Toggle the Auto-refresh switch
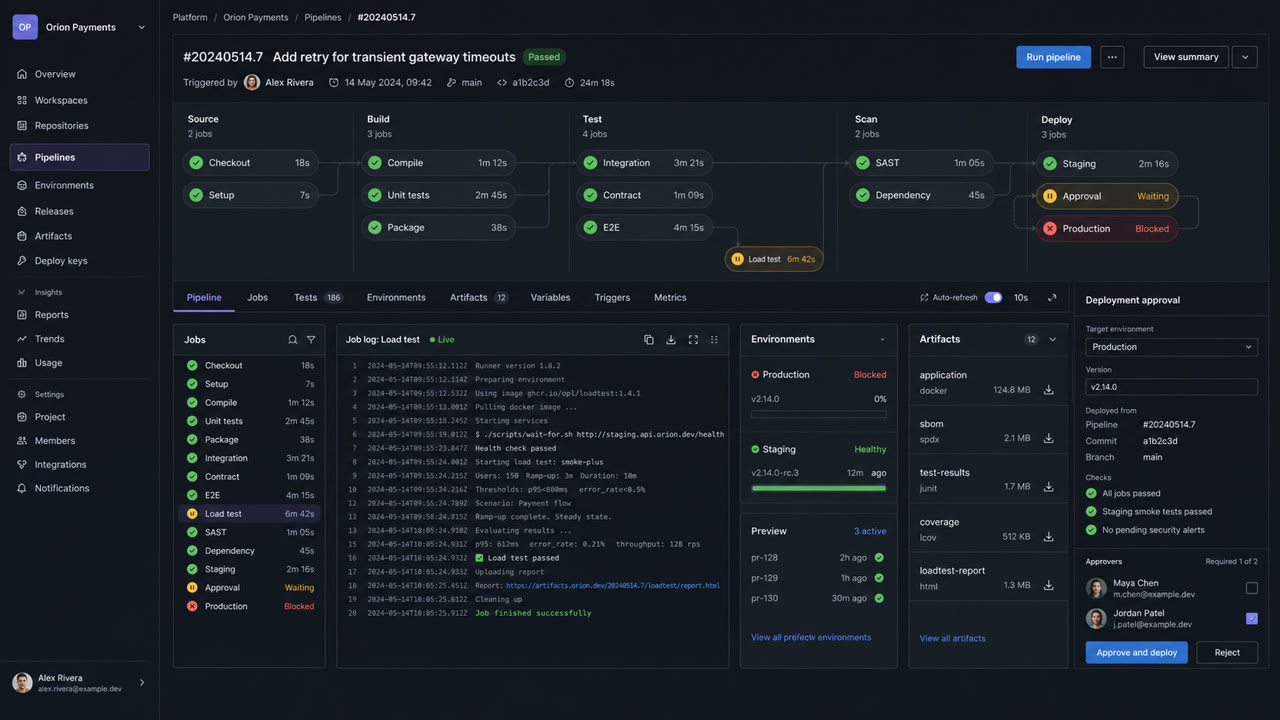 click(993, 298)
